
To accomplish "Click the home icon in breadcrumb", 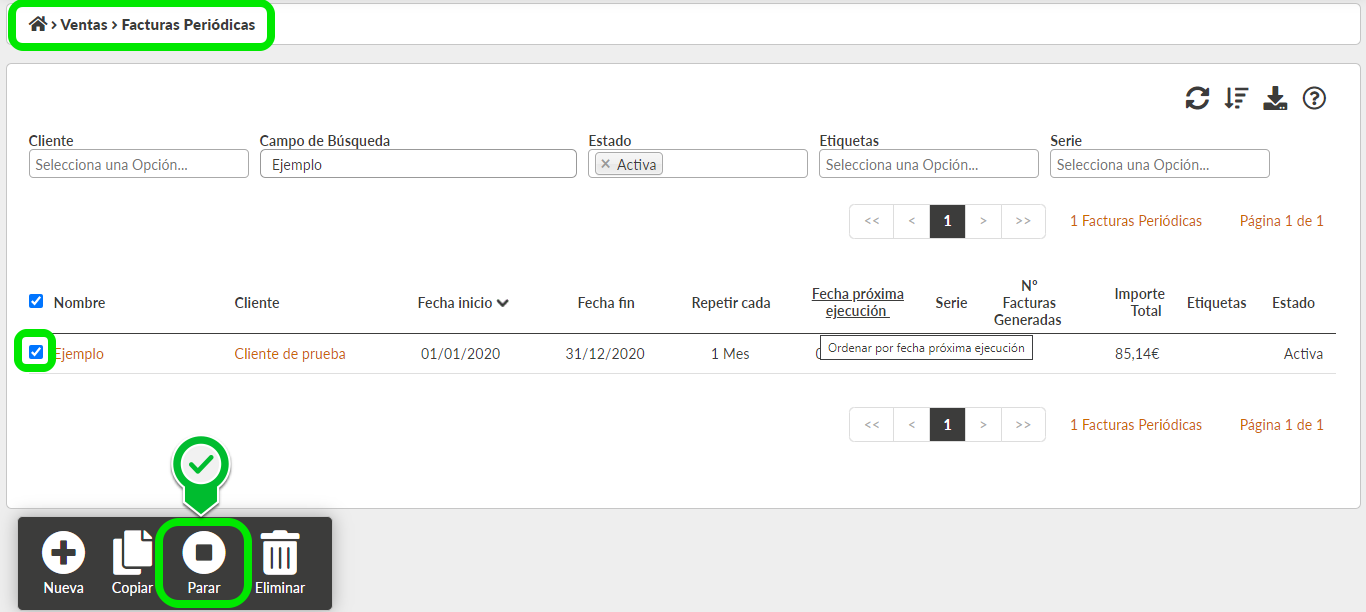I will coord(38,24).
